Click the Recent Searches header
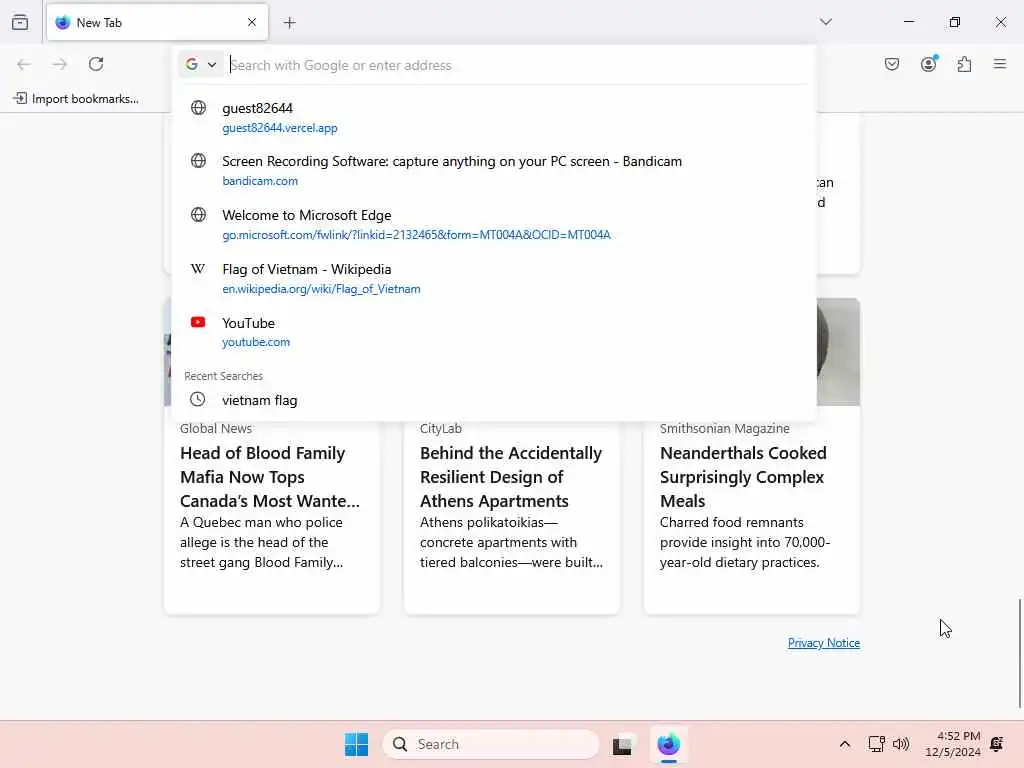This screenshot has width=1024, height=768. click(x=223, y=376)
